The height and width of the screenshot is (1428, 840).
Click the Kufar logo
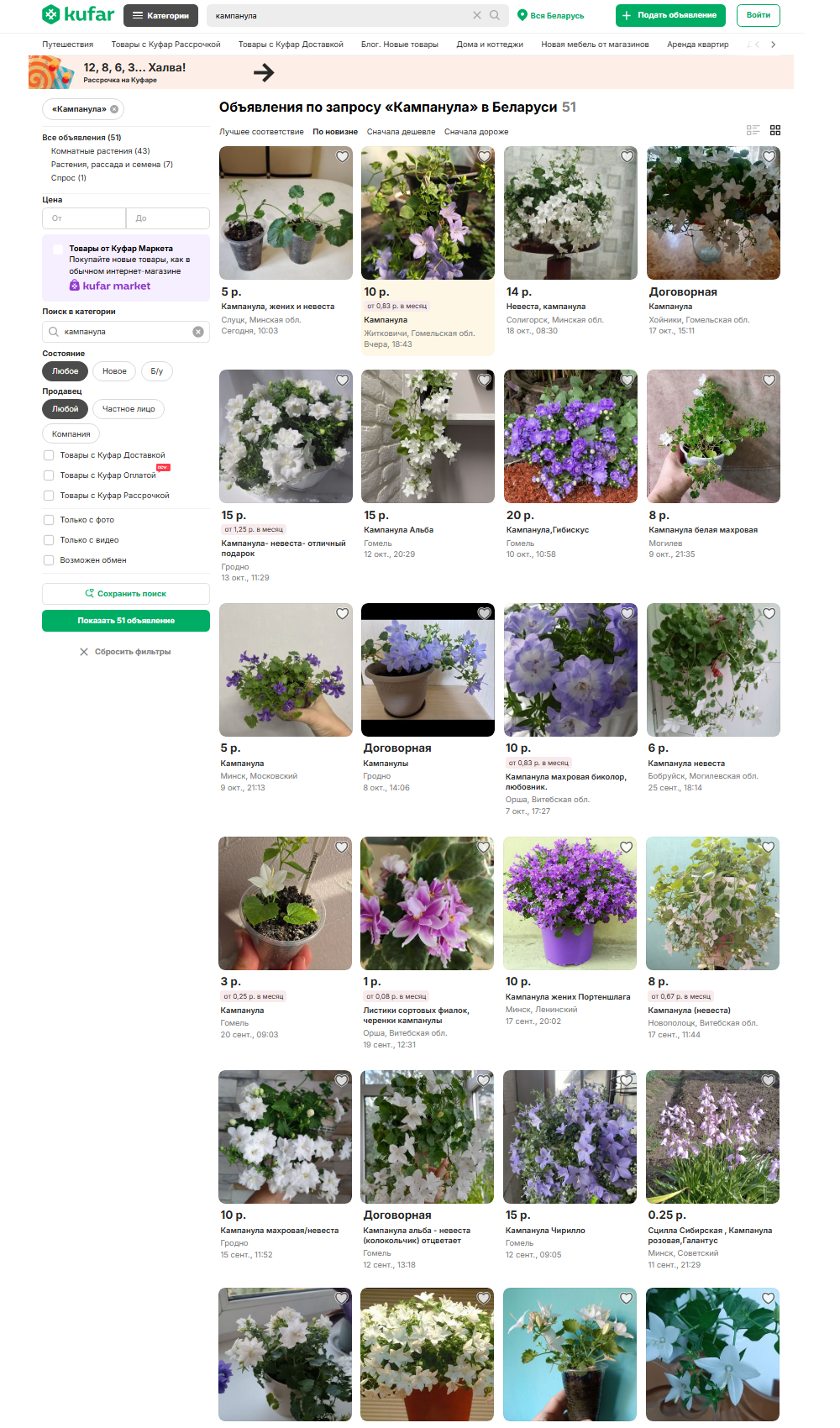(x=78, y=15)
